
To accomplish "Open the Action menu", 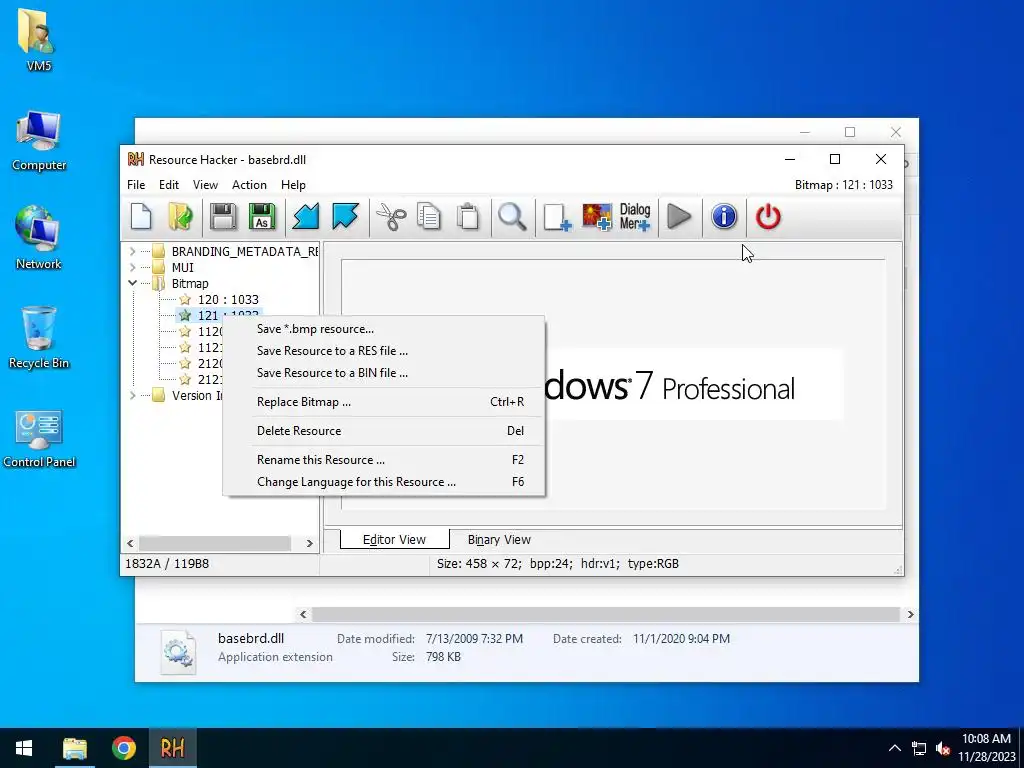I will 249,185.
